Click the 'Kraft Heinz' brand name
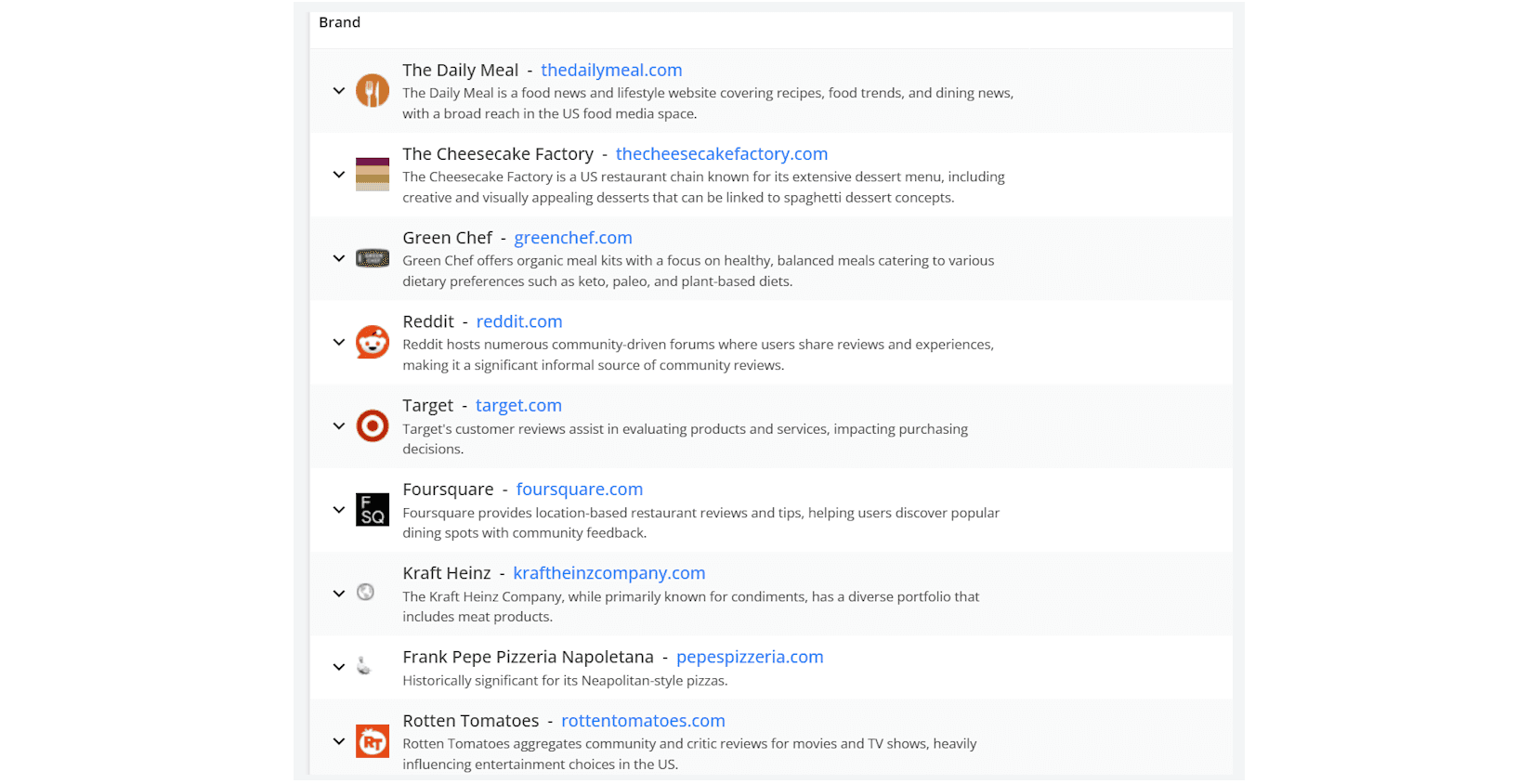Viewport: 1517px width, 784px height. pos(447,573)
